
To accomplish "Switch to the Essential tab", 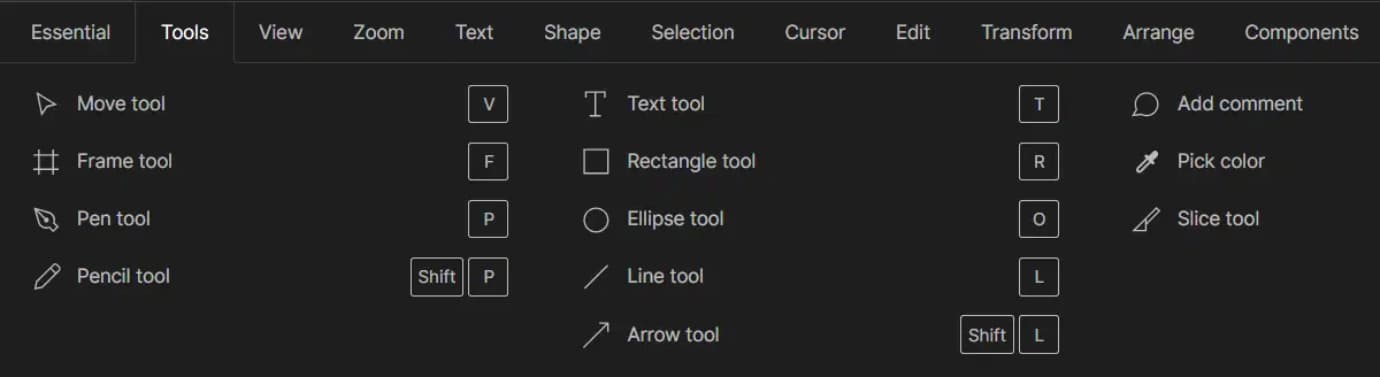I will tap(71, 32).
